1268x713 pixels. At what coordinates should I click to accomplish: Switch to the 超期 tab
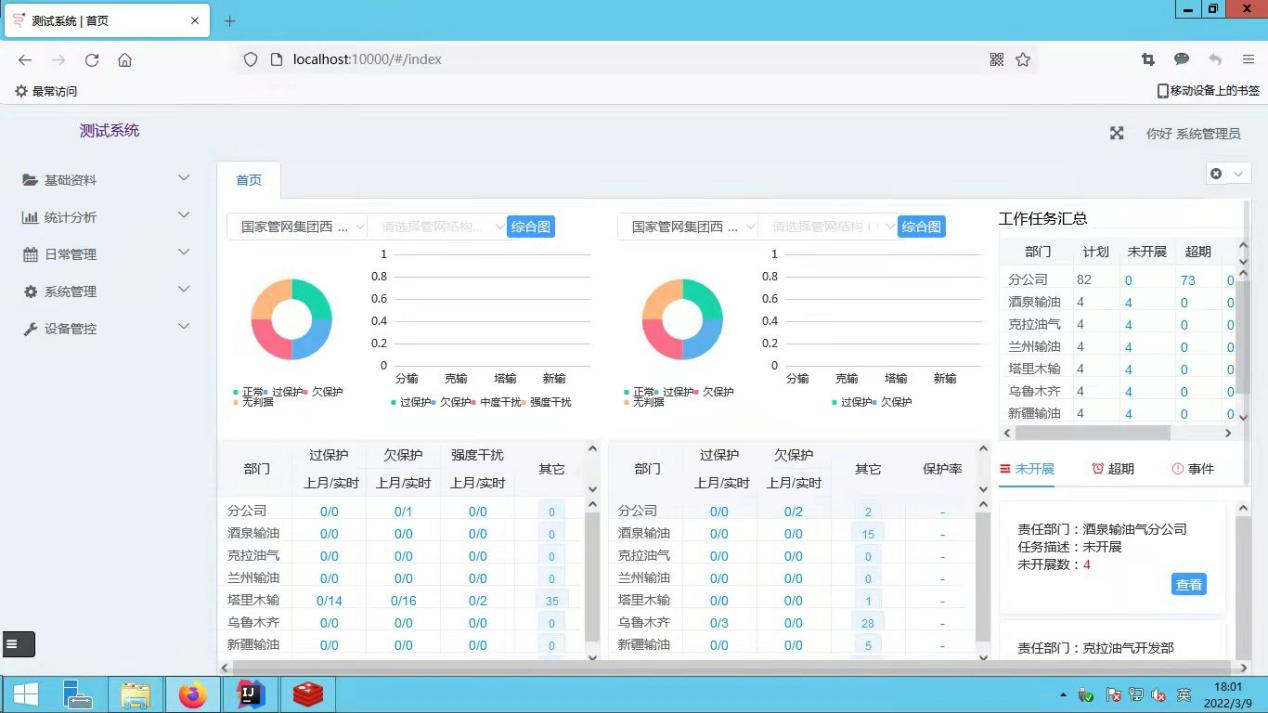point(1113,469)
